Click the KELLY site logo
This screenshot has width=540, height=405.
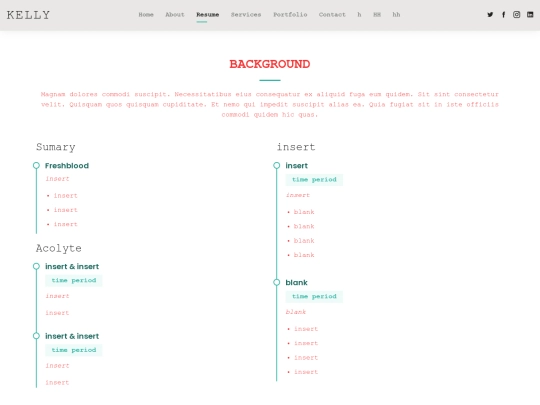tap(28, 15)
